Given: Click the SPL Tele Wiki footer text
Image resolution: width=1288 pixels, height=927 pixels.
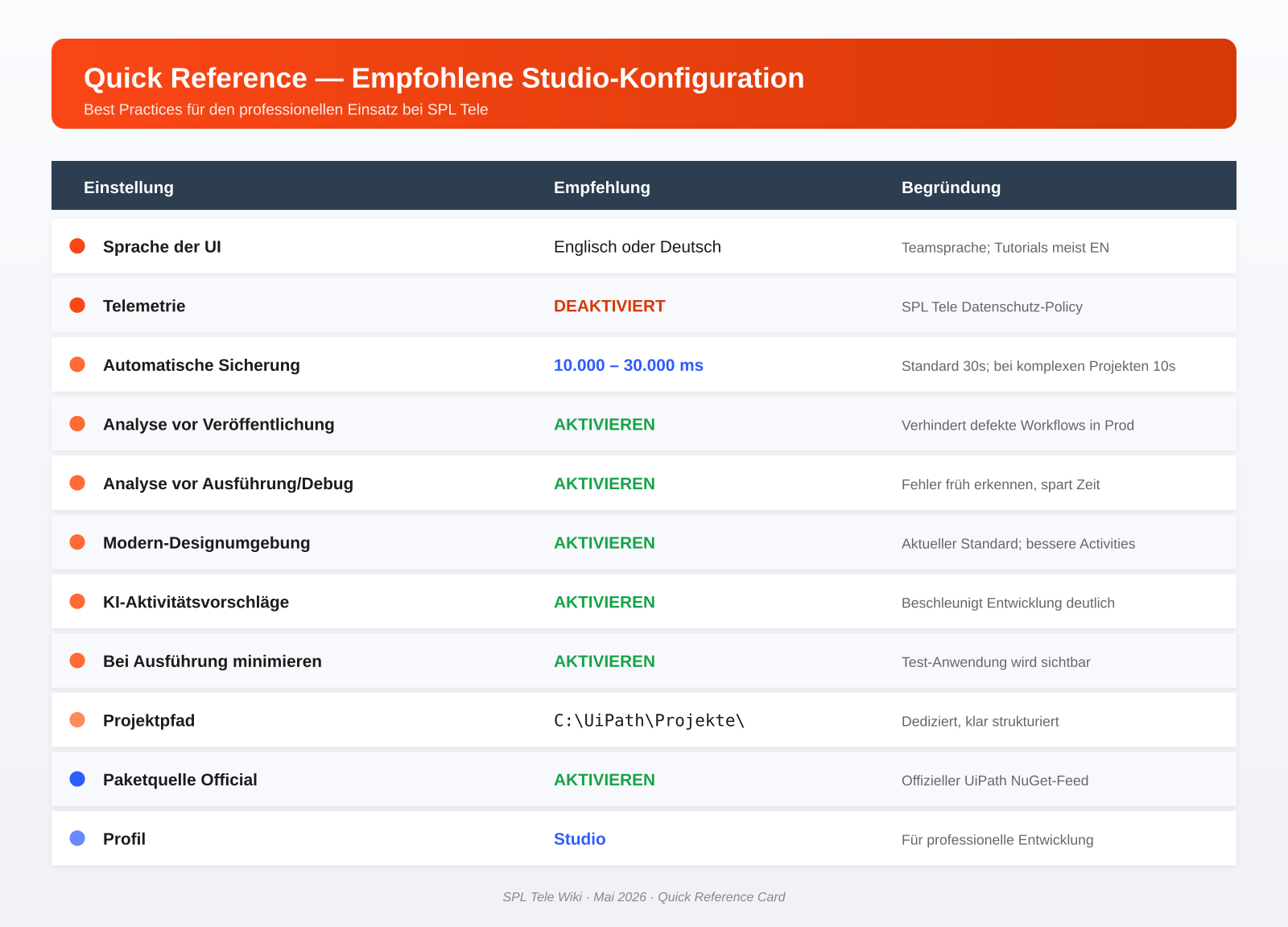Looking at the screenshot, I should 644,896.
